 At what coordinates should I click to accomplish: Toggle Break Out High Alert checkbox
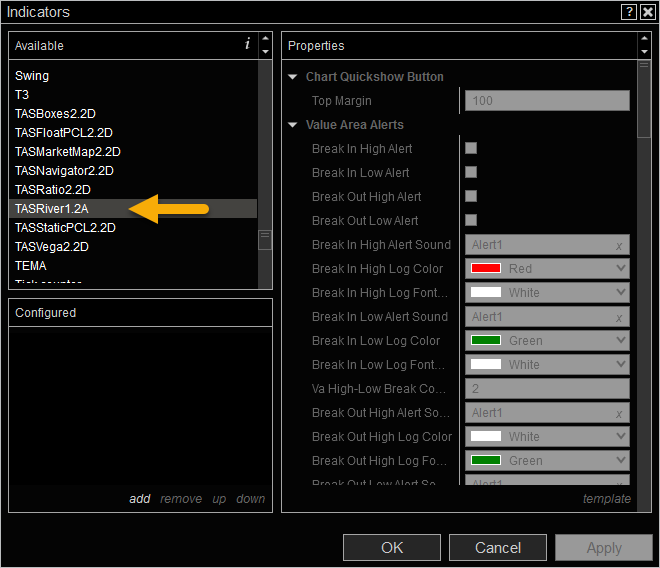pyautogui.click(x=471, y=196)
